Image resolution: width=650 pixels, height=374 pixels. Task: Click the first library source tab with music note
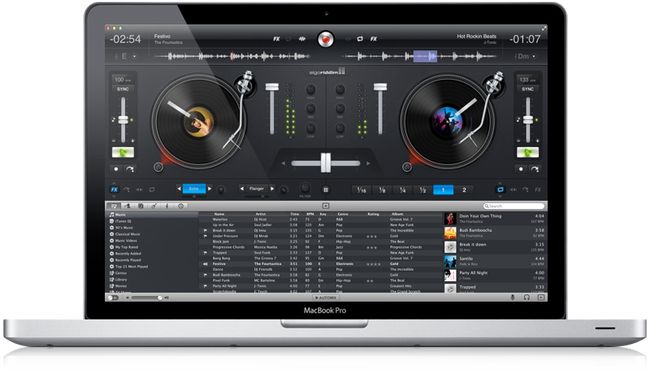[x=114, y=206]
